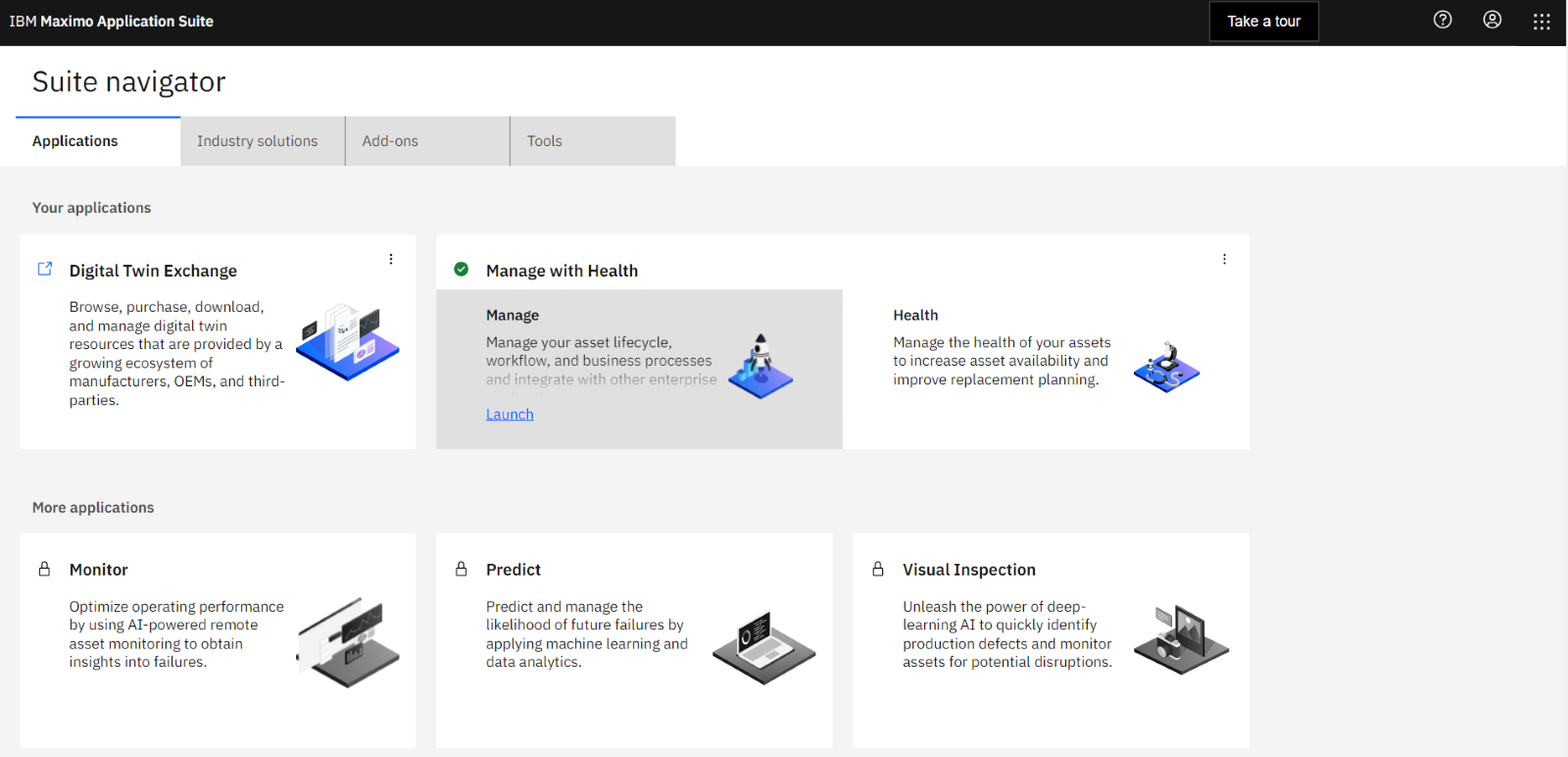Screen dimensions: 1568x757
Task: Click Digital Twin Exchange description text
Action: (x=177, y=353)
